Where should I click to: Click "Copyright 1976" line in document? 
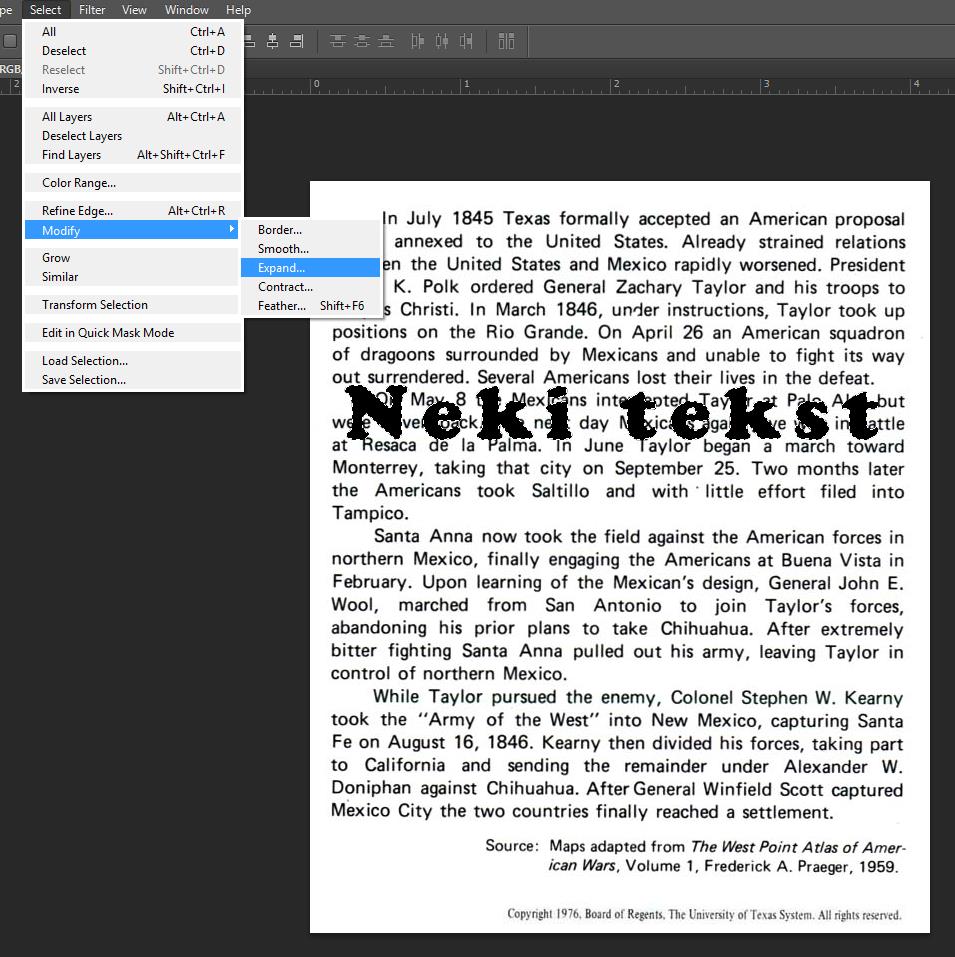click(x=704, y=914)
